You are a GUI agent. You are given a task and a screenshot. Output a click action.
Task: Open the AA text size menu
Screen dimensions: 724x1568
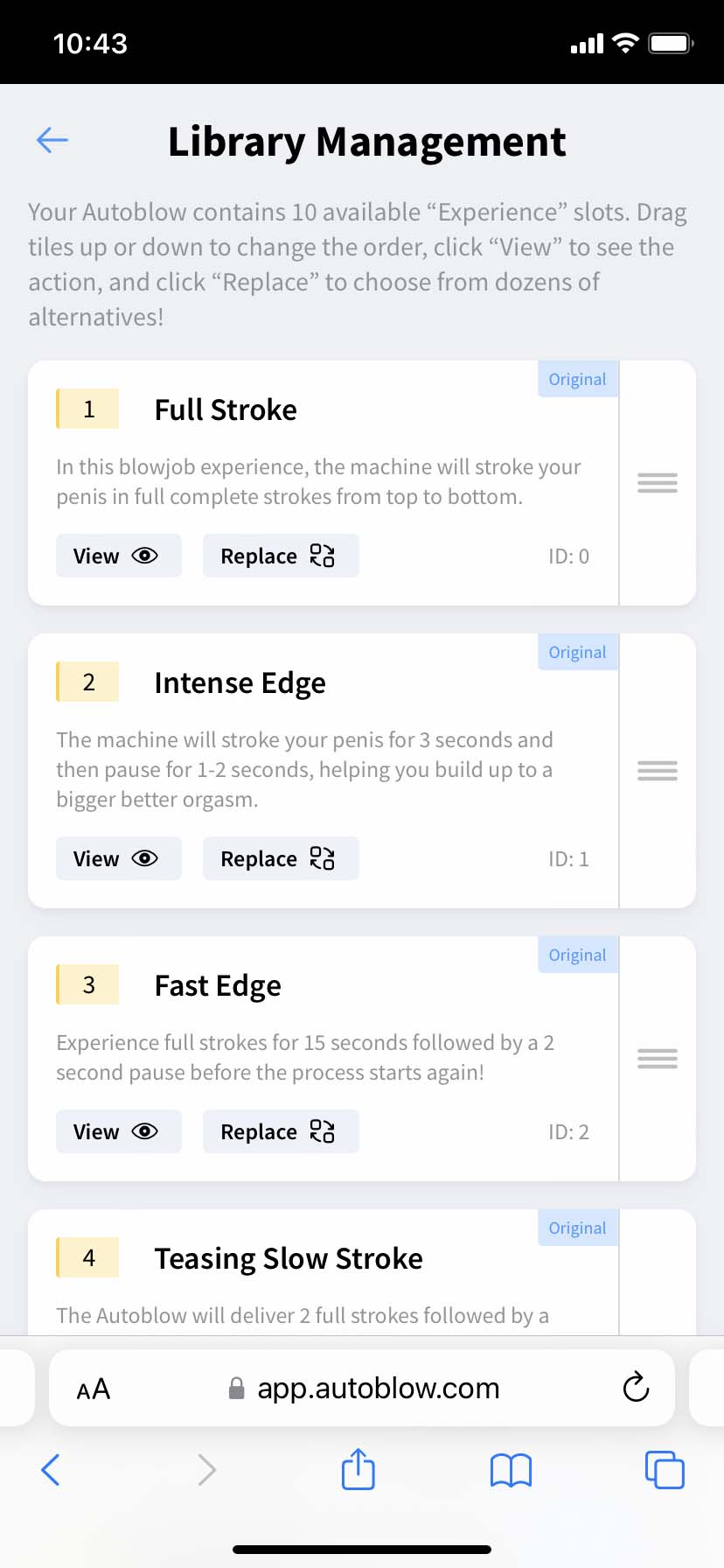click(94, 1389)
